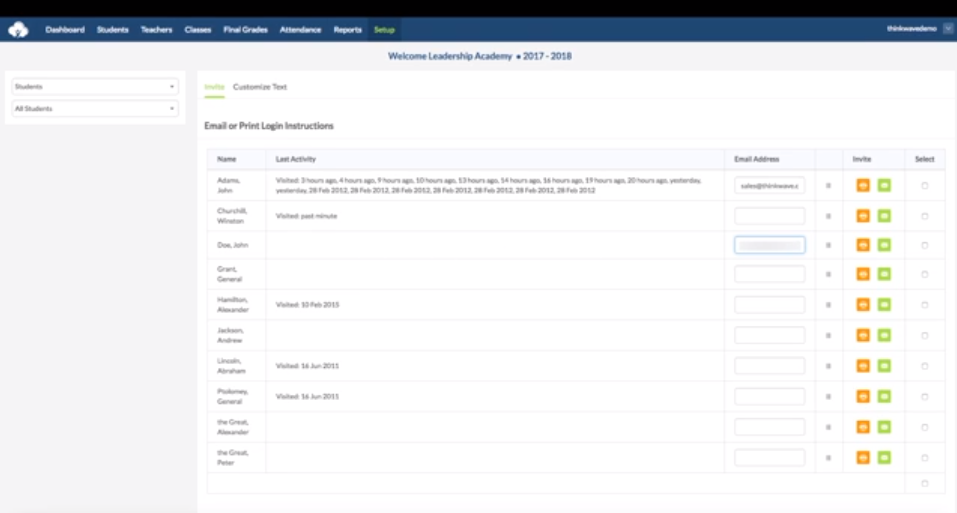Image resolution: width=957 pixels, height=513 pixels.
Task: Go to Attendance in the navigation bar
Action: pyautogui.click(x=300, y=30)
